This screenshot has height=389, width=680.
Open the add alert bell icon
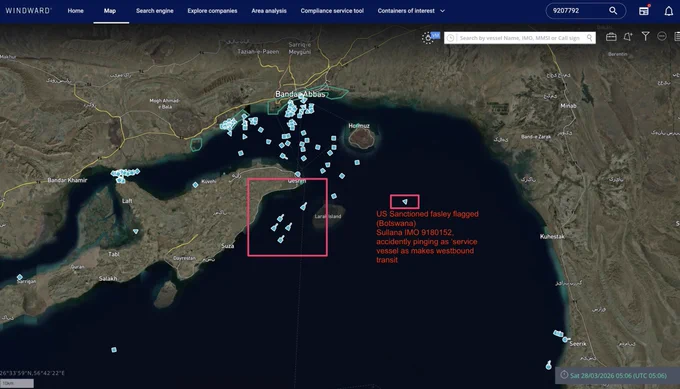click(x=628, y=37)
